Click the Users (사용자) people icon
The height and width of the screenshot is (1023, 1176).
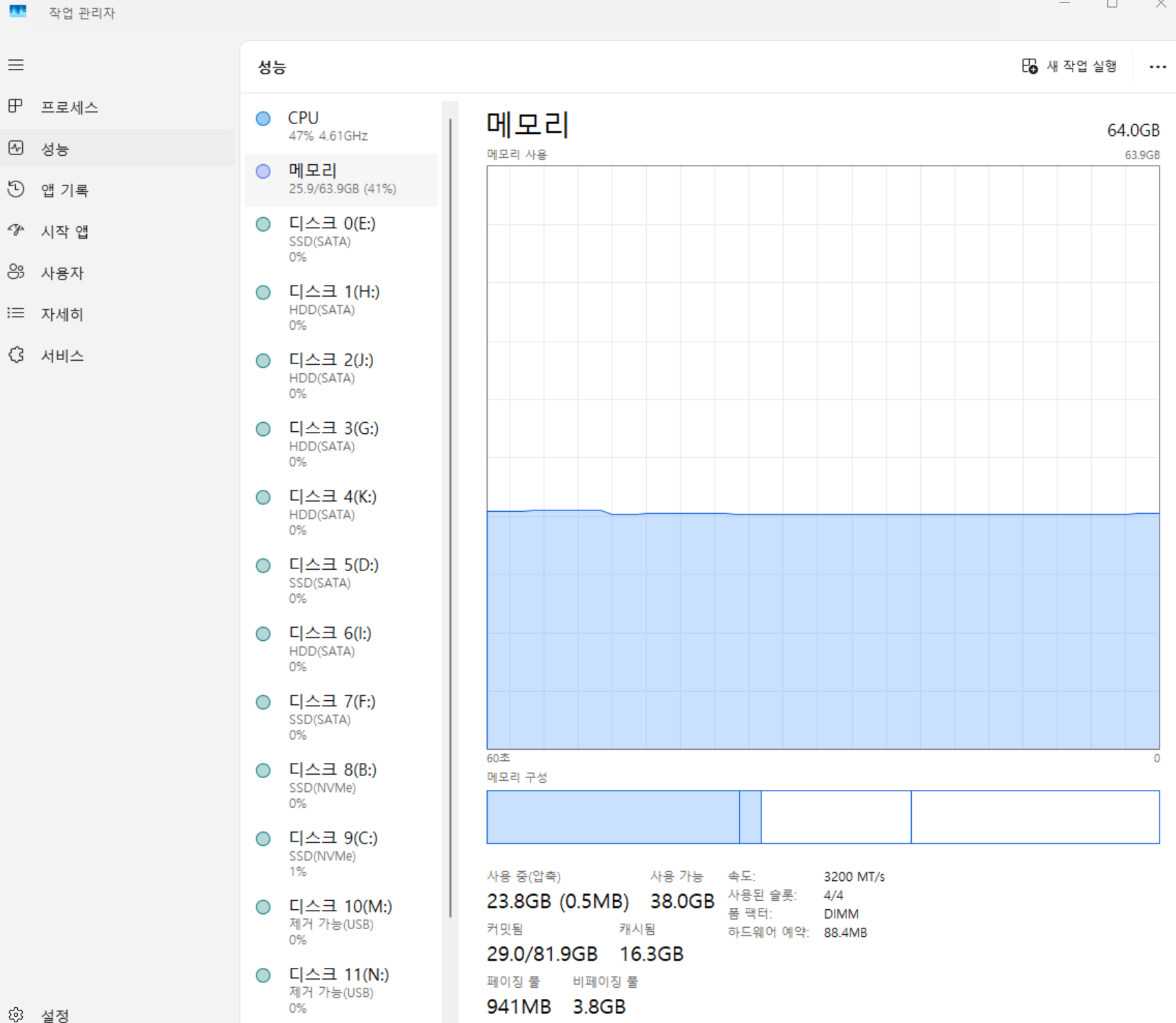[x=16, y=272]
